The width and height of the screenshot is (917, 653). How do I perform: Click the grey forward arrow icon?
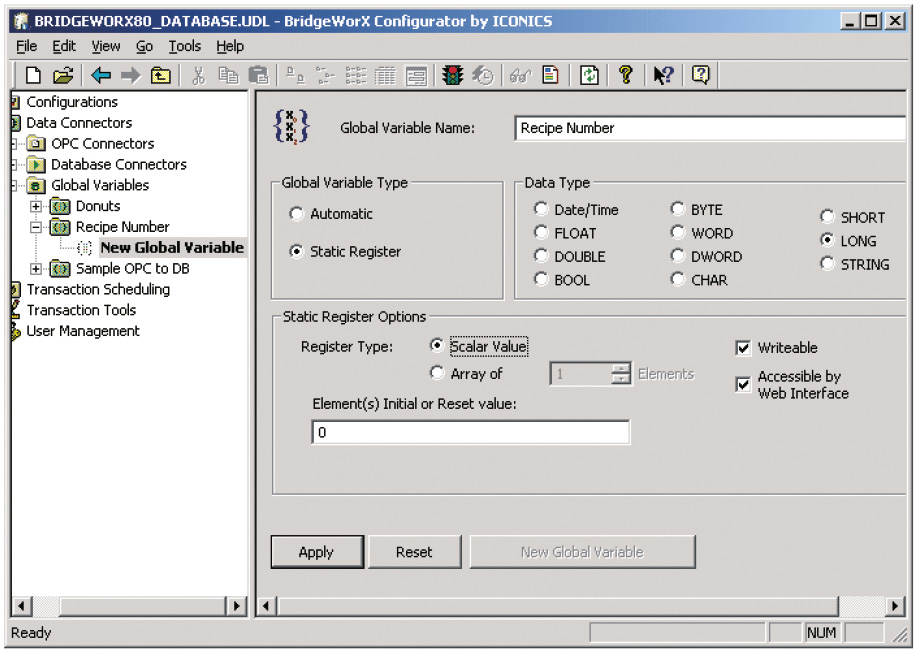point(130,75)
